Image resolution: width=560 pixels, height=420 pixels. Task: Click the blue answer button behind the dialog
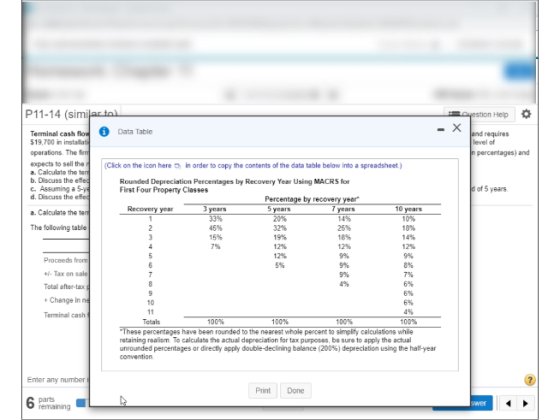tap(481, 403)
